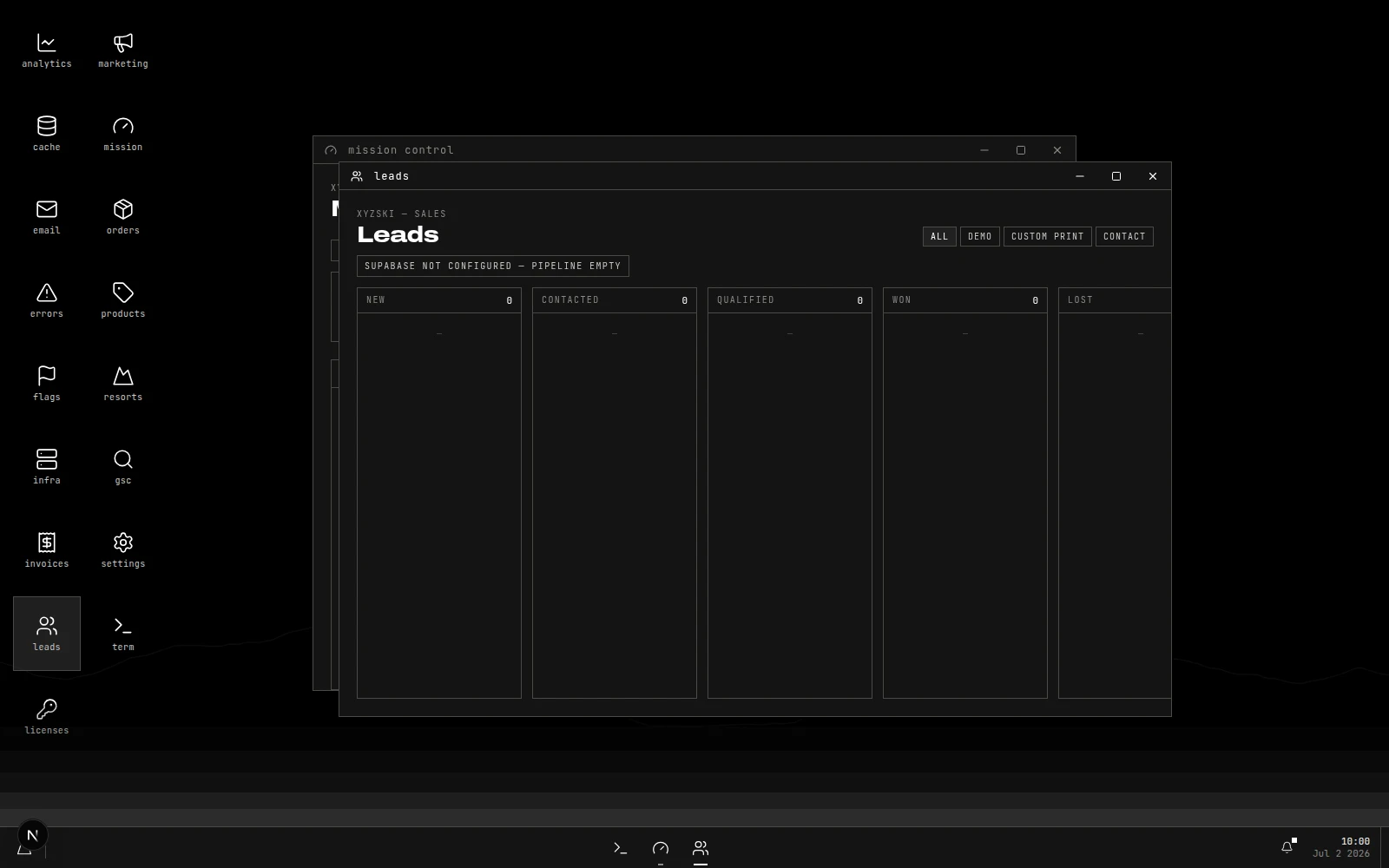Open the products tag icon

pyautogui.click(x=123, y=300)
